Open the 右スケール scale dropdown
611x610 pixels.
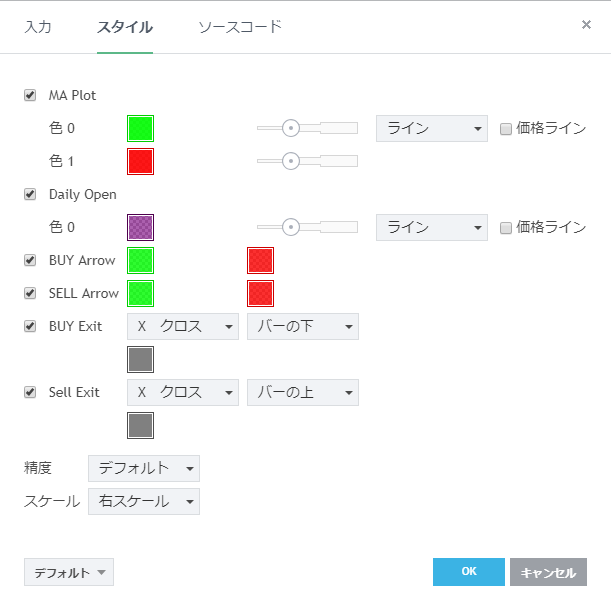143,501
